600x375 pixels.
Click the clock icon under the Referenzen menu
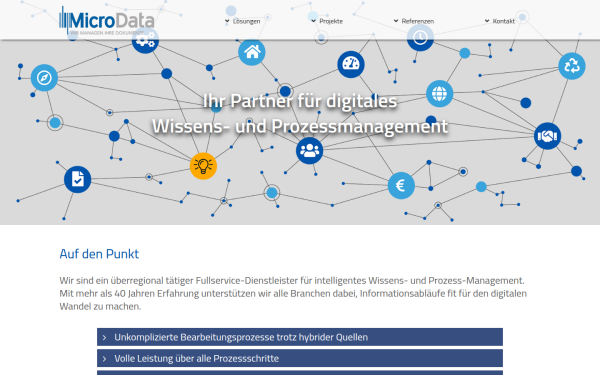click(420, 38)
